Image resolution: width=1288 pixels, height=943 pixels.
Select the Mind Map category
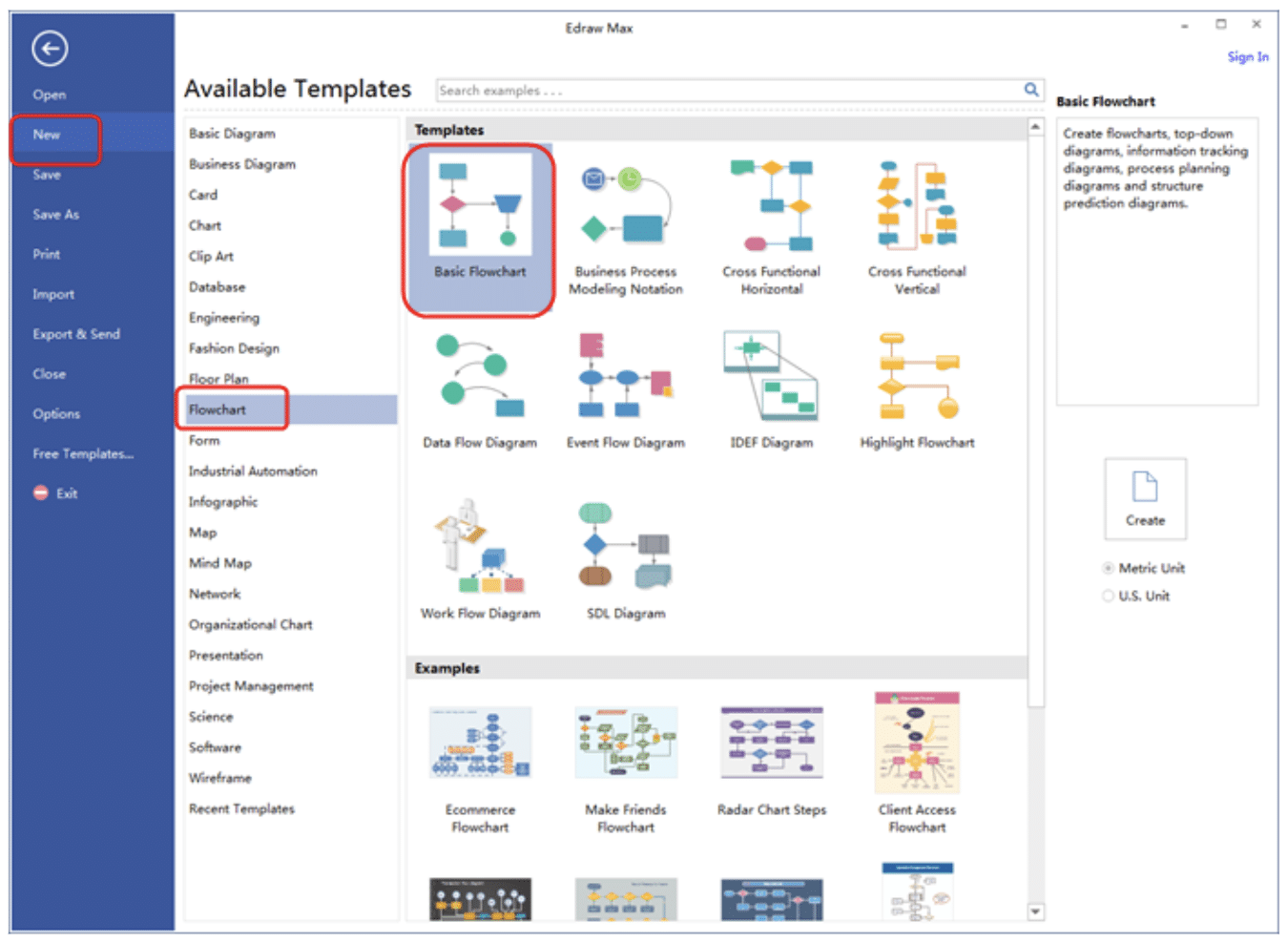tap(220, 563)
